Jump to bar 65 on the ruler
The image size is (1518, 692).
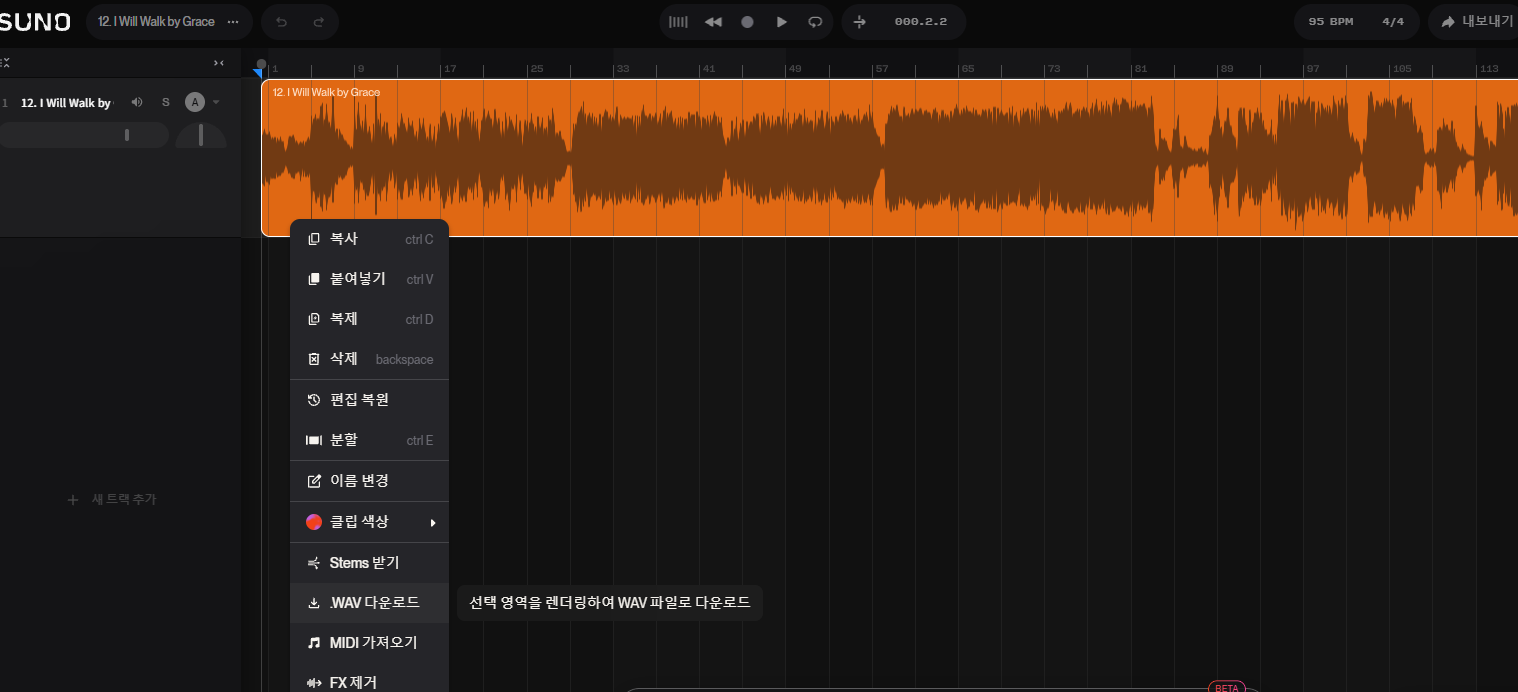967,69
